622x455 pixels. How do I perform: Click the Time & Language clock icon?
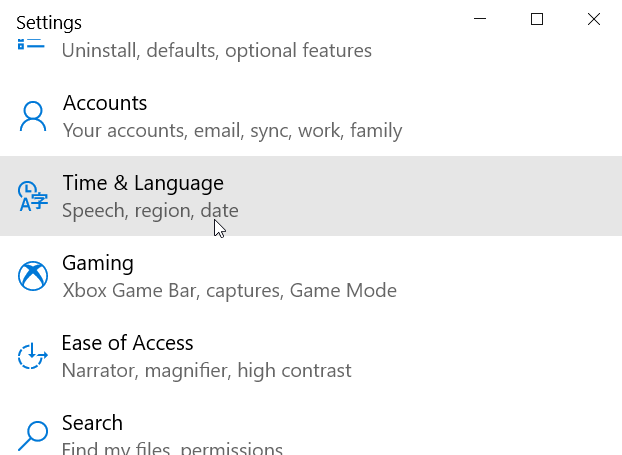(x=33, y=196)
